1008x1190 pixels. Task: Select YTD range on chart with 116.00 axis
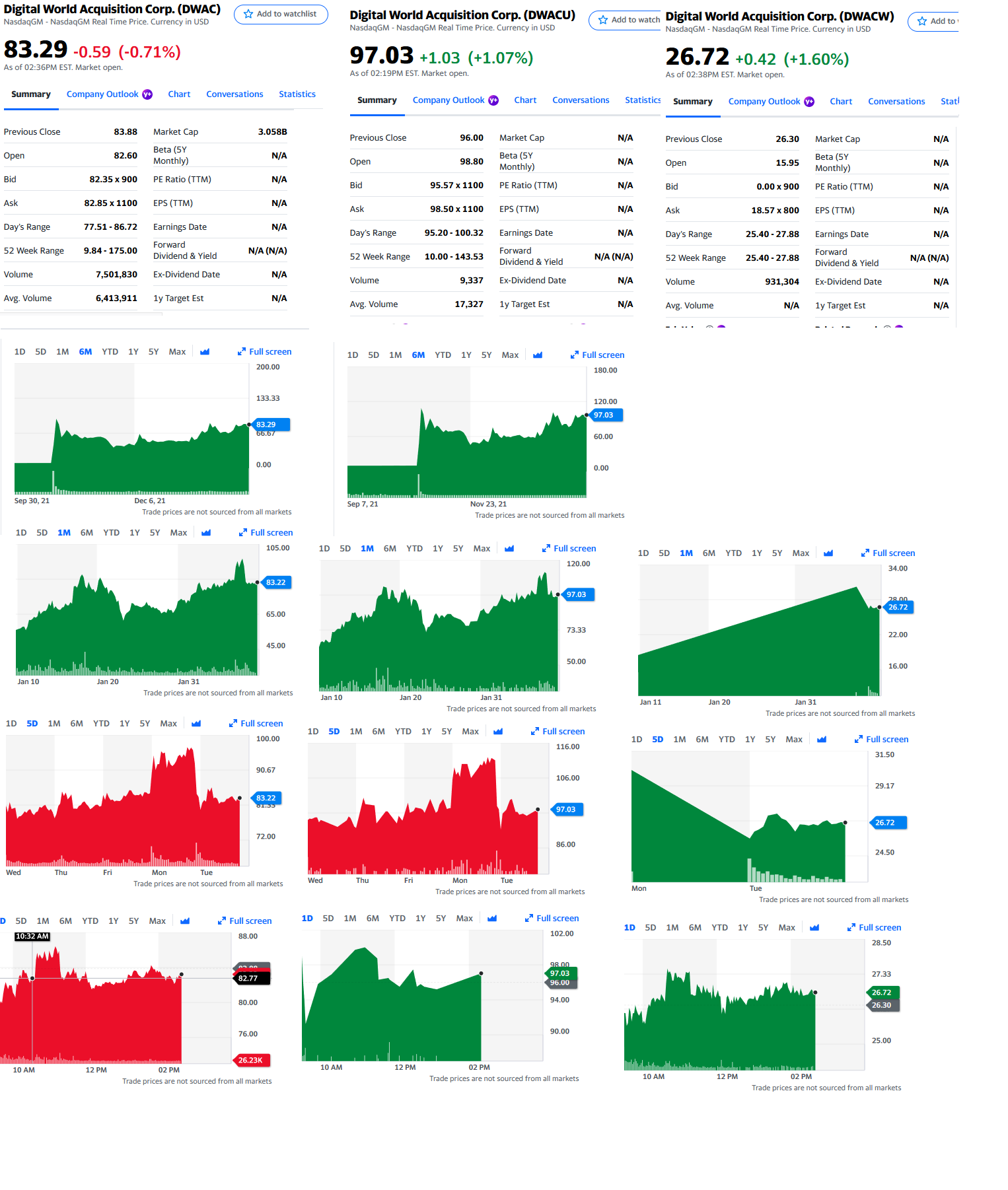(403, 732)
